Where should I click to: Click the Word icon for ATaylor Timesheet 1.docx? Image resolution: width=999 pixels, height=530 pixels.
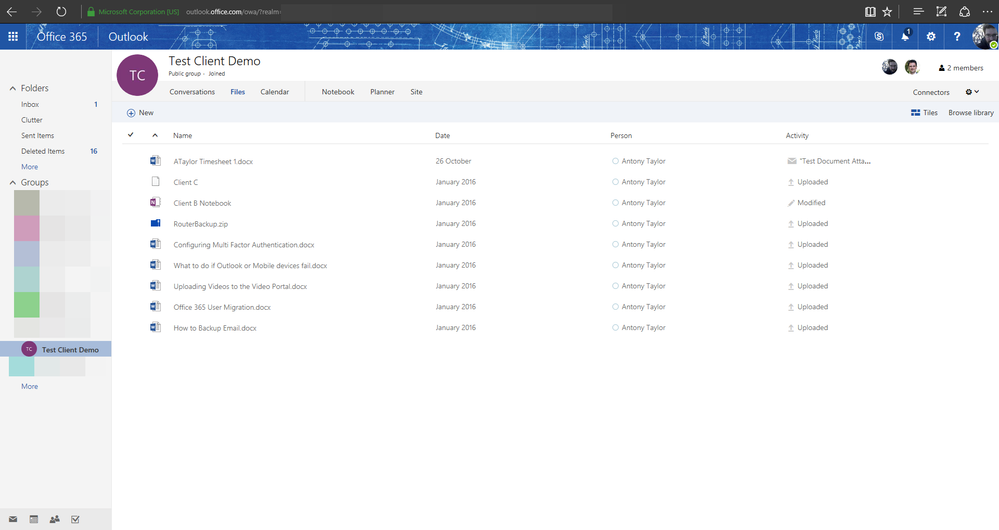pyautogui.click(x=155, y=161)
